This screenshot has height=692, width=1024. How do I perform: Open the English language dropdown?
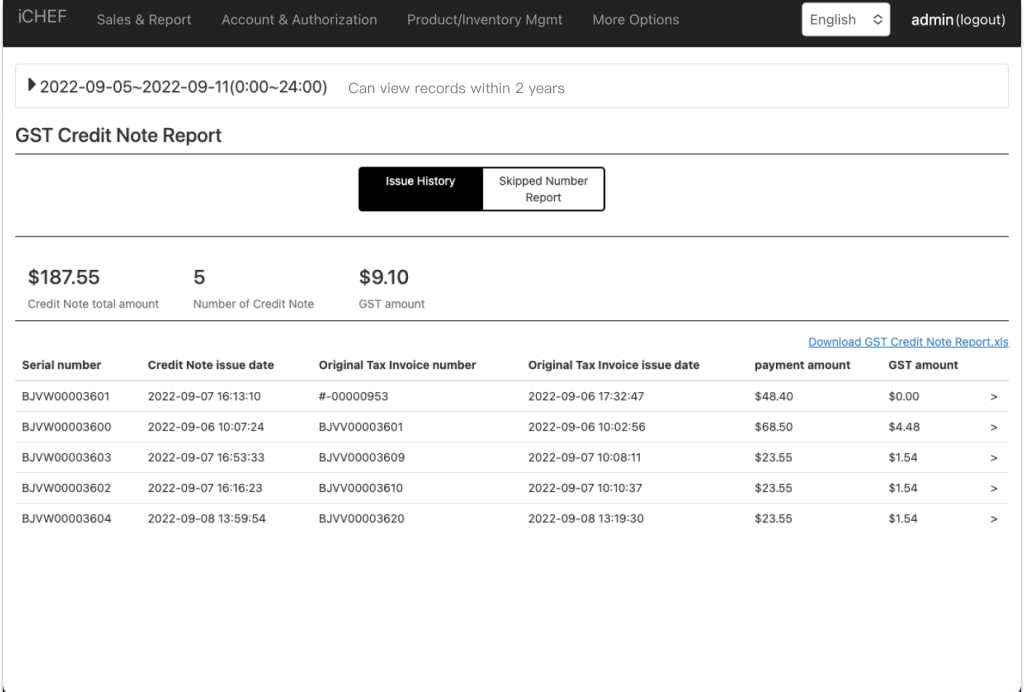click(845, 20)
